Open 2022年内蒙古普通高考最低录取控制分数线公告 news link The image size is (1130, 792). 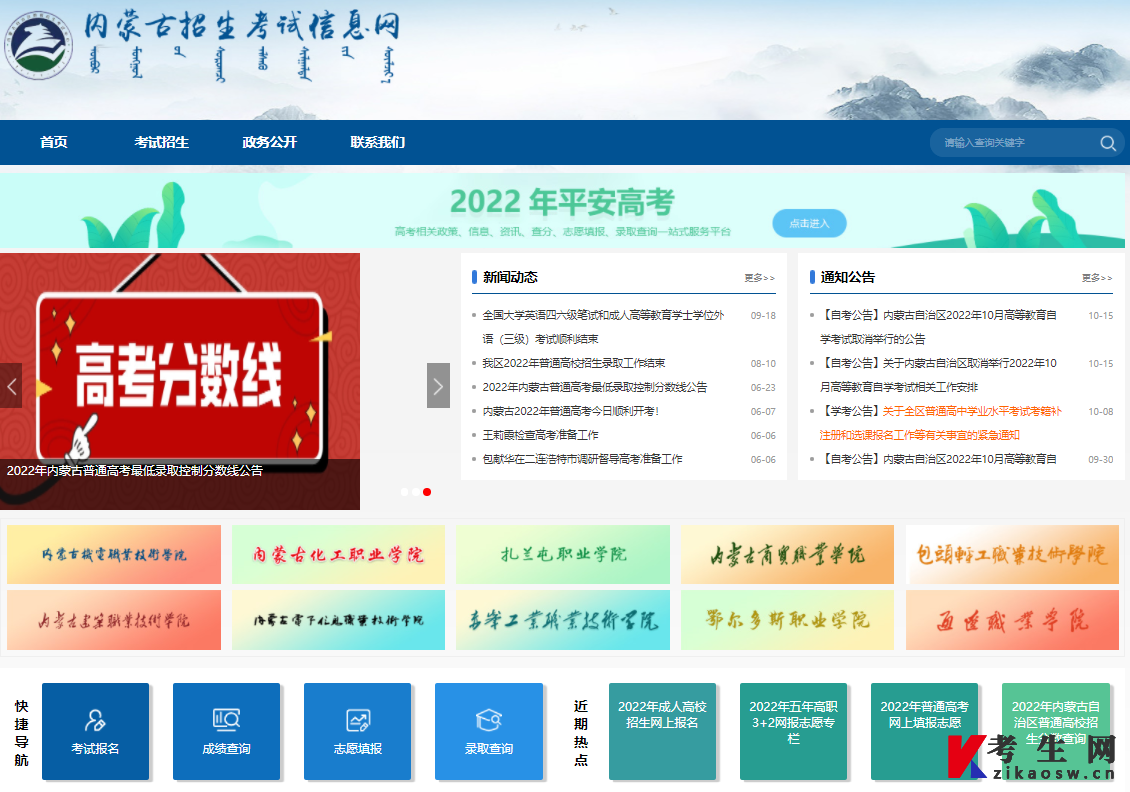tap(595, 387)
